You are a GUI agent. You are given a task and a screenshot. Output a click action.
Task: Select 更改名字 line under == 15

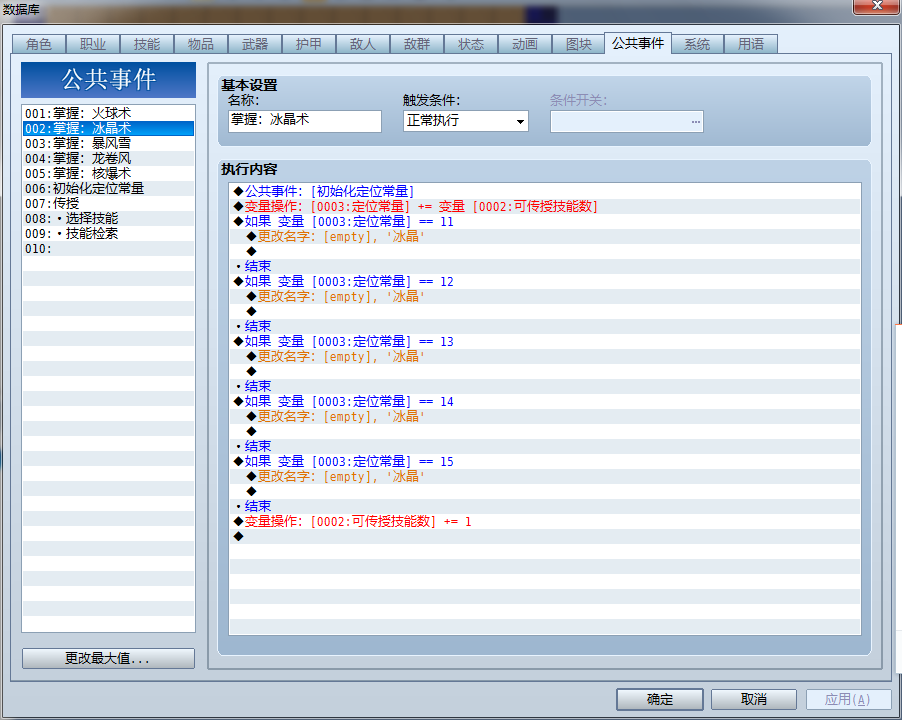pyautogui.click(x=545, y=476)
